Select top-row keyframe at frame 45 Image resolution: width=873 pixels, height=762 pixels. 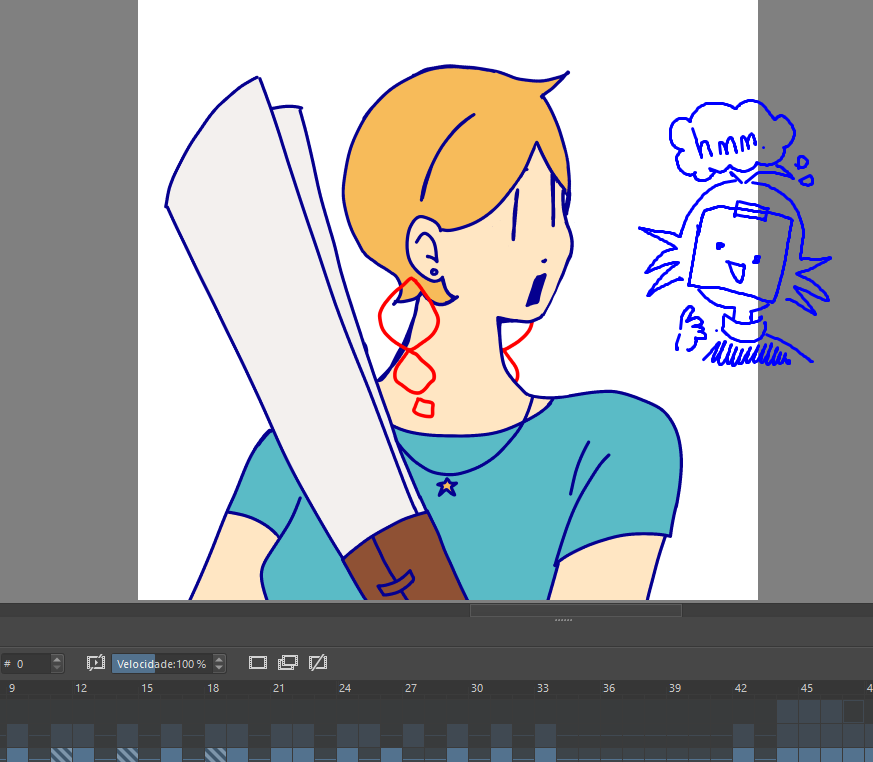pyautogui.click(x=810, y=711)
